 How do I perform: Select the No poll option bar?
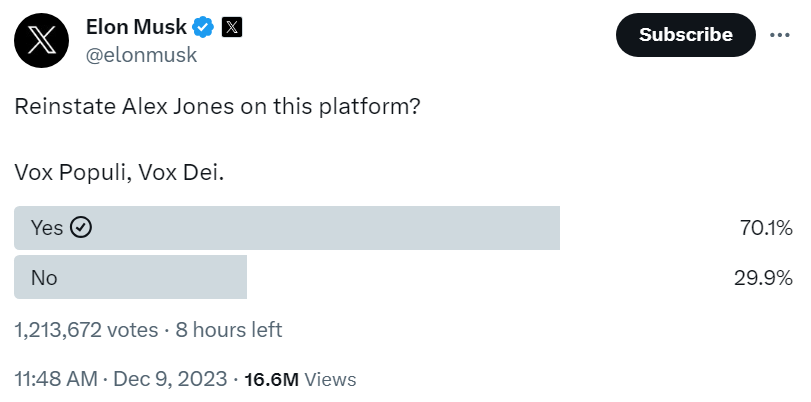coord(130,277)
